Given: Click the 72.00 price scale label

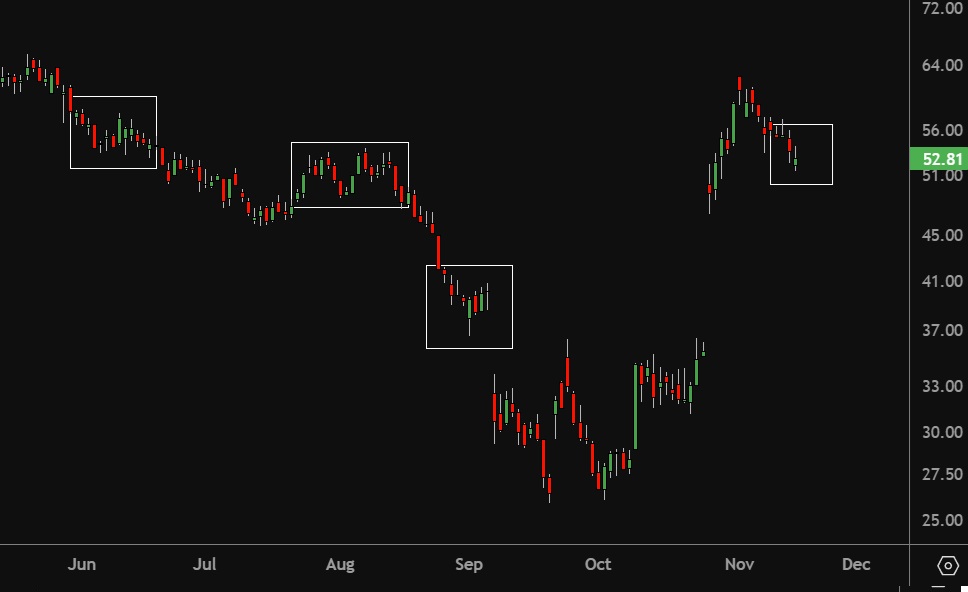Looking at the screenshot, I should (x=943, y=8).
